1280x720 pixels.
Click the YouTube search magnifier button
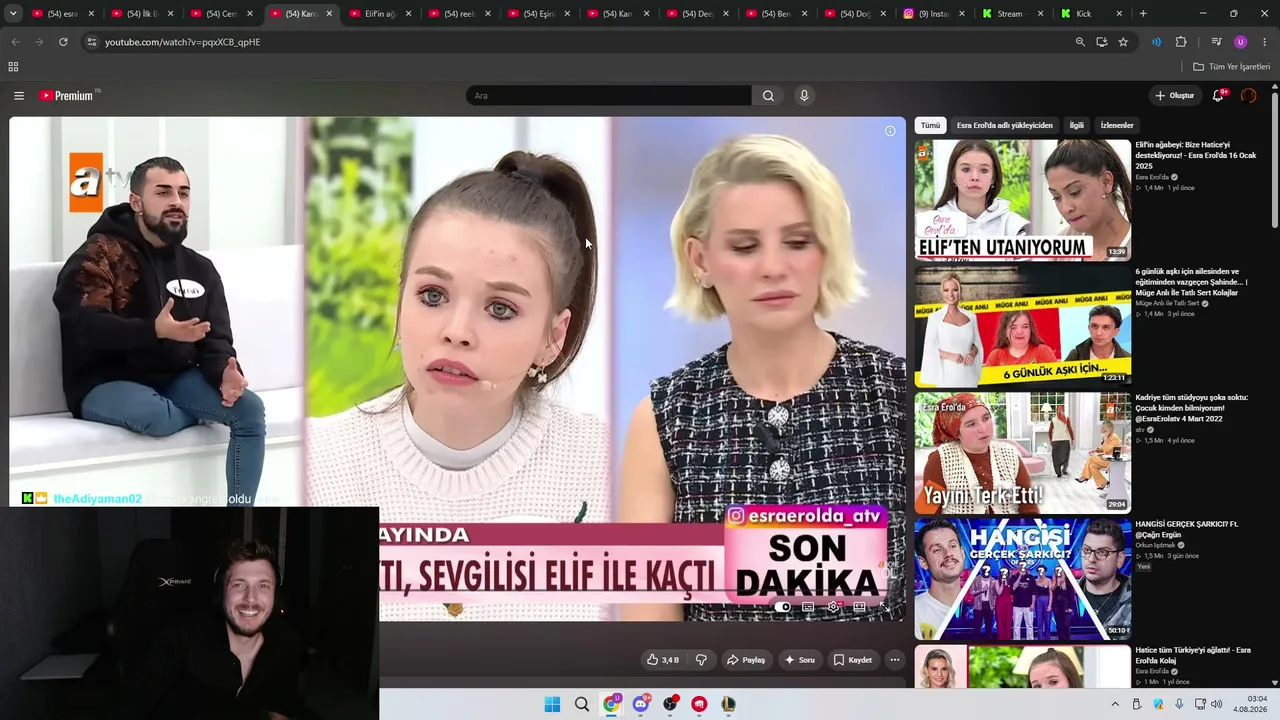(768, 96)
